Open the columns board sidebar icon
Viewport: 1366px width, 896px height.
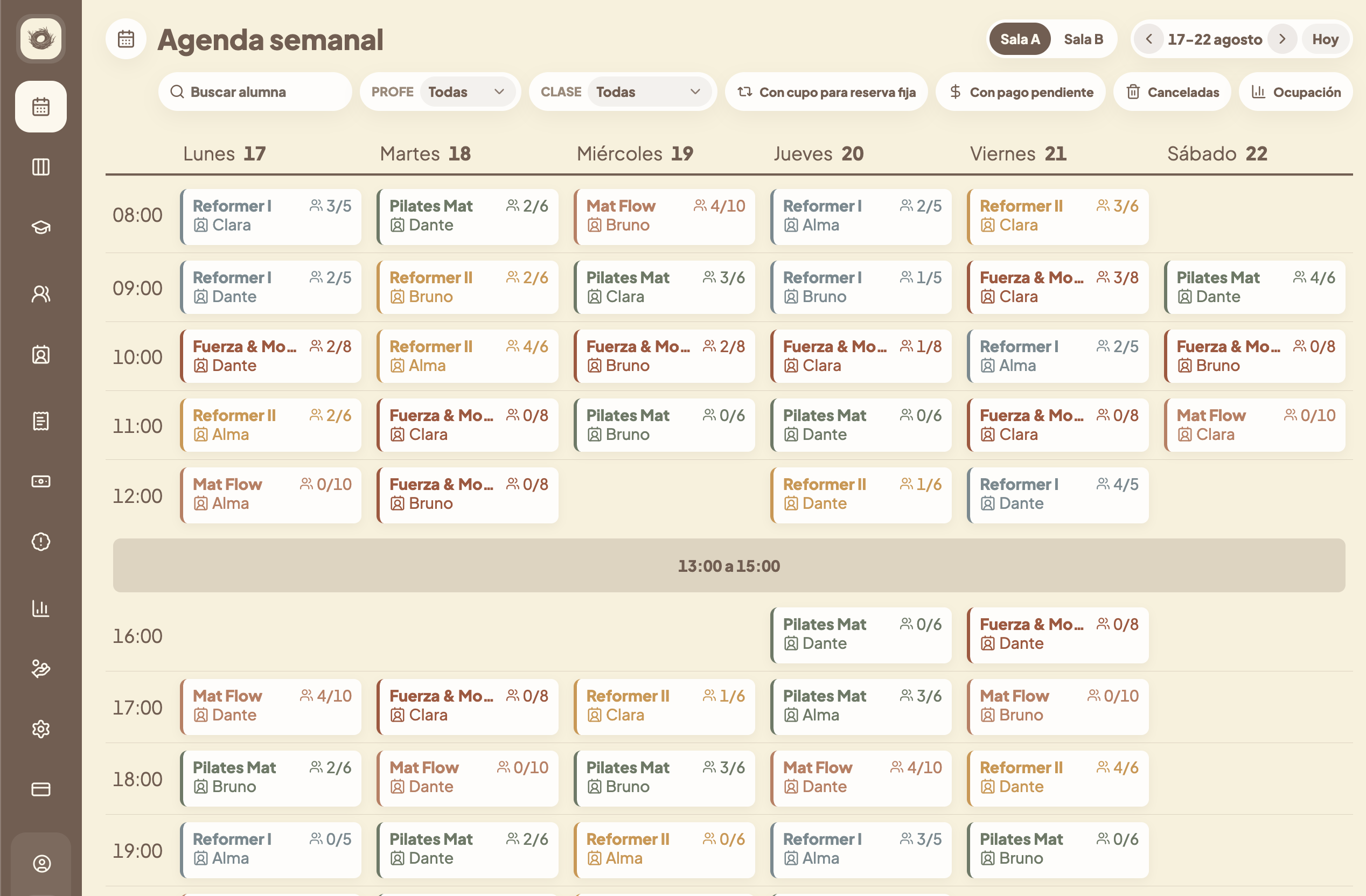coord(41,167)
